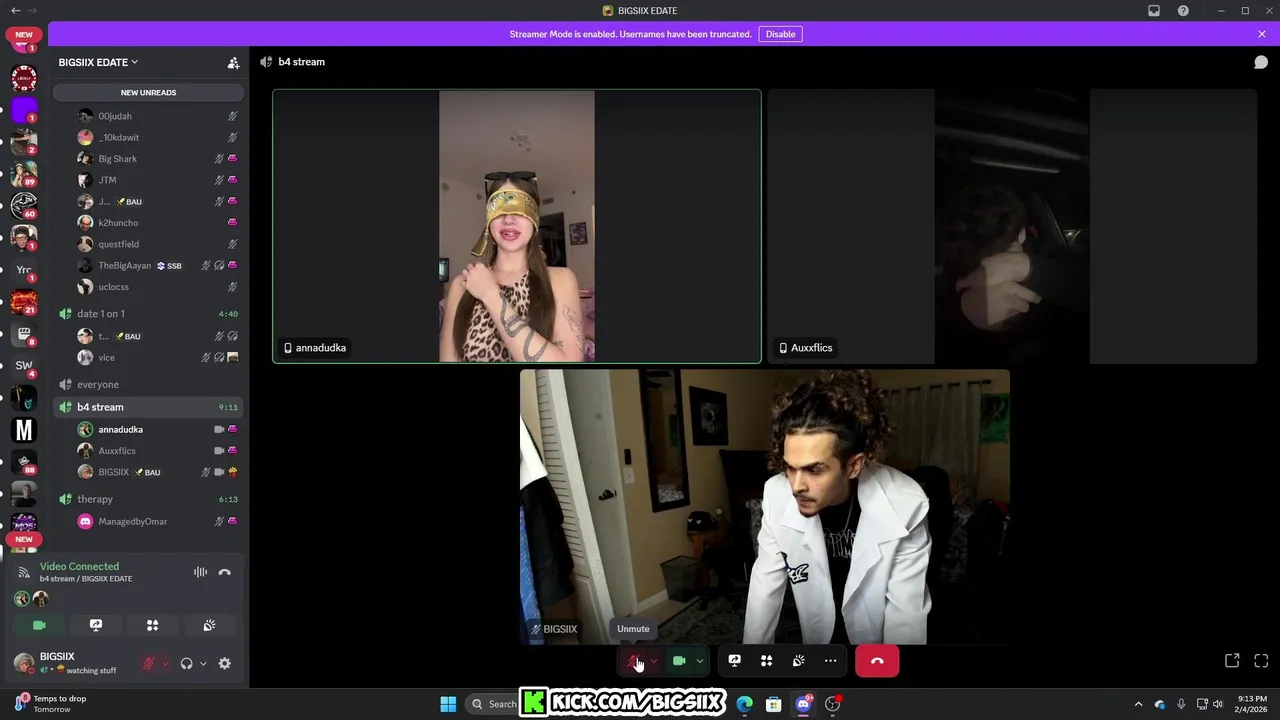Focus the annadudka video tile
This screenshot has height=720, width=1280.
[517, 226]
